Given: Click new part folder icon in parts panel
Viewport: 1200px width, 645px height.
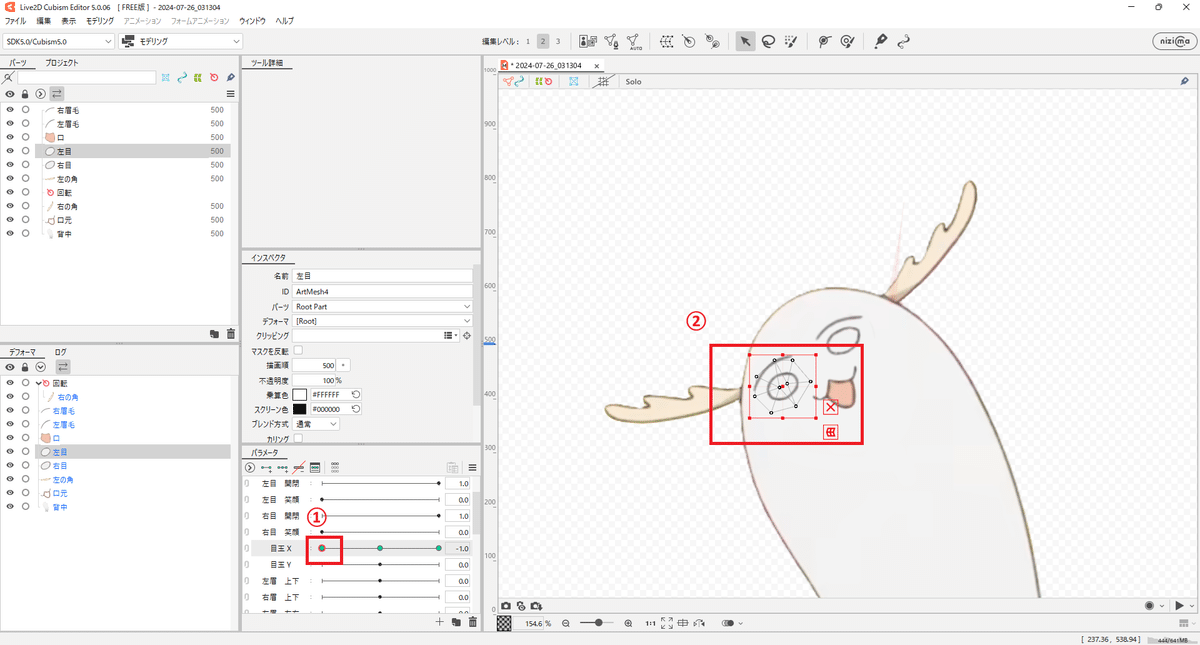Looking at the screenshot, I should tap(214, 333).
